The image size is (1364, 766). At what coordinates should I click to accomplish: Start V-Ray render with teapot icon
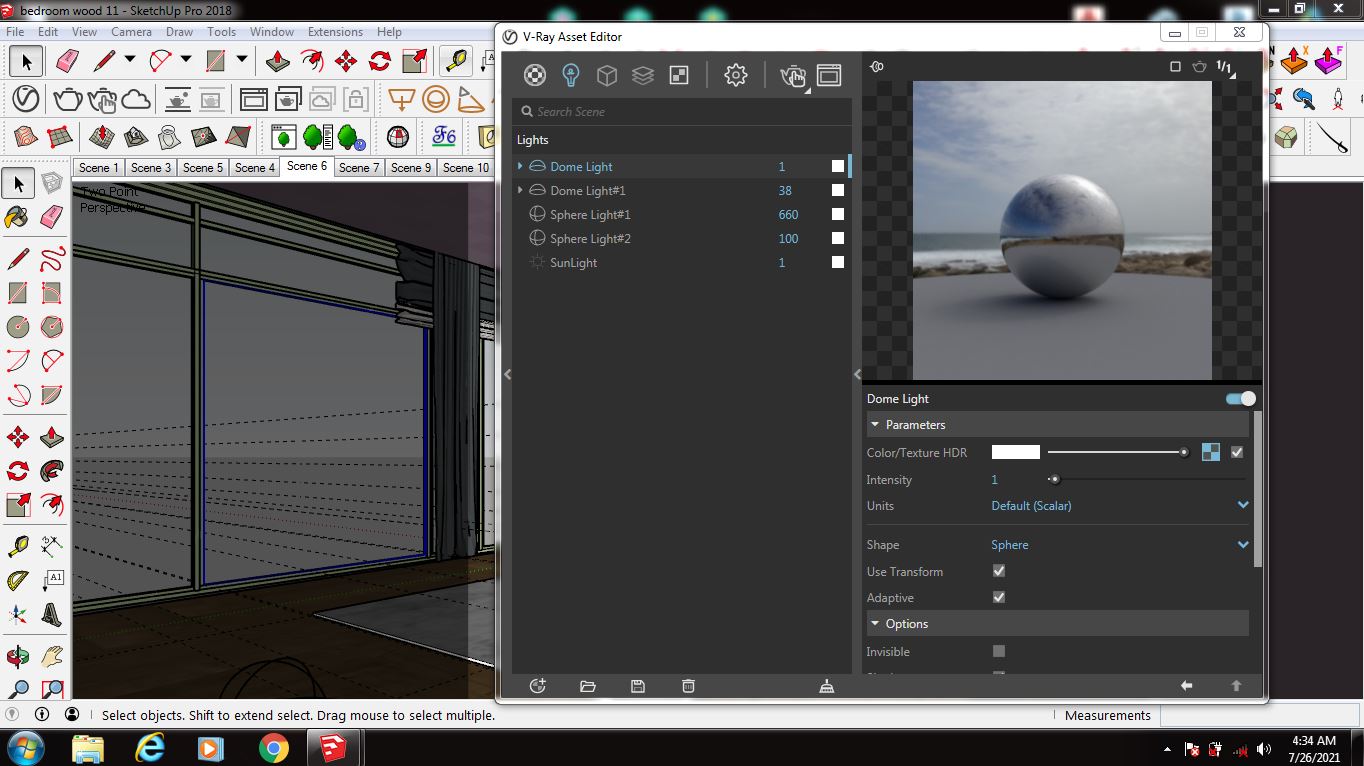67,100
